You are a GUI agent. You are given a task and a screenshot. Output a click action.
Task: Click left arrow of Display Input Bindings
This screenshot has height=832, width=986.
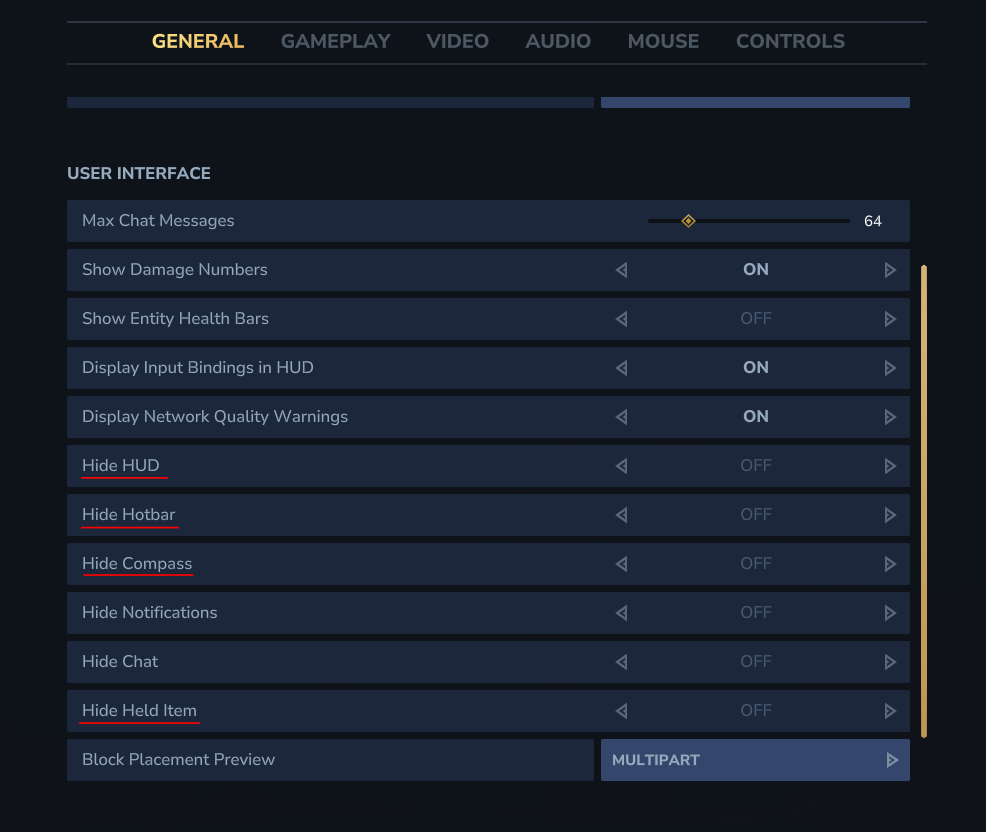[x=621, y=368]
